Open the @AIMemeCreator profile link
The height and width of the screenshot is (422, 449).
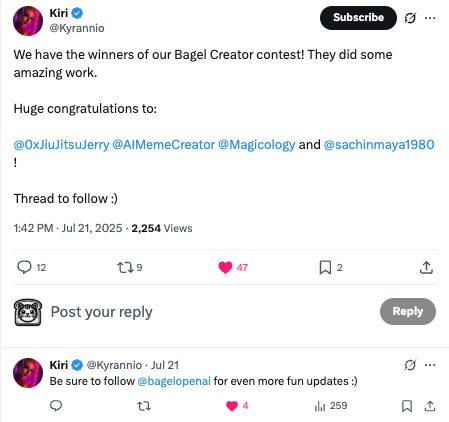(163, 145)
